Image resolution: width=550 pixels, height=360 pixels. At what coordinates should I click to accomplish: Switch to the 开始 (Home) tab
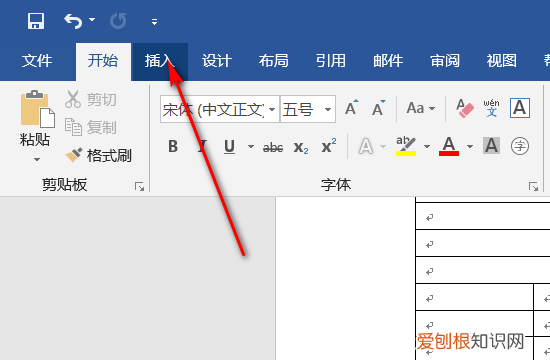click(x=103, y=61)
